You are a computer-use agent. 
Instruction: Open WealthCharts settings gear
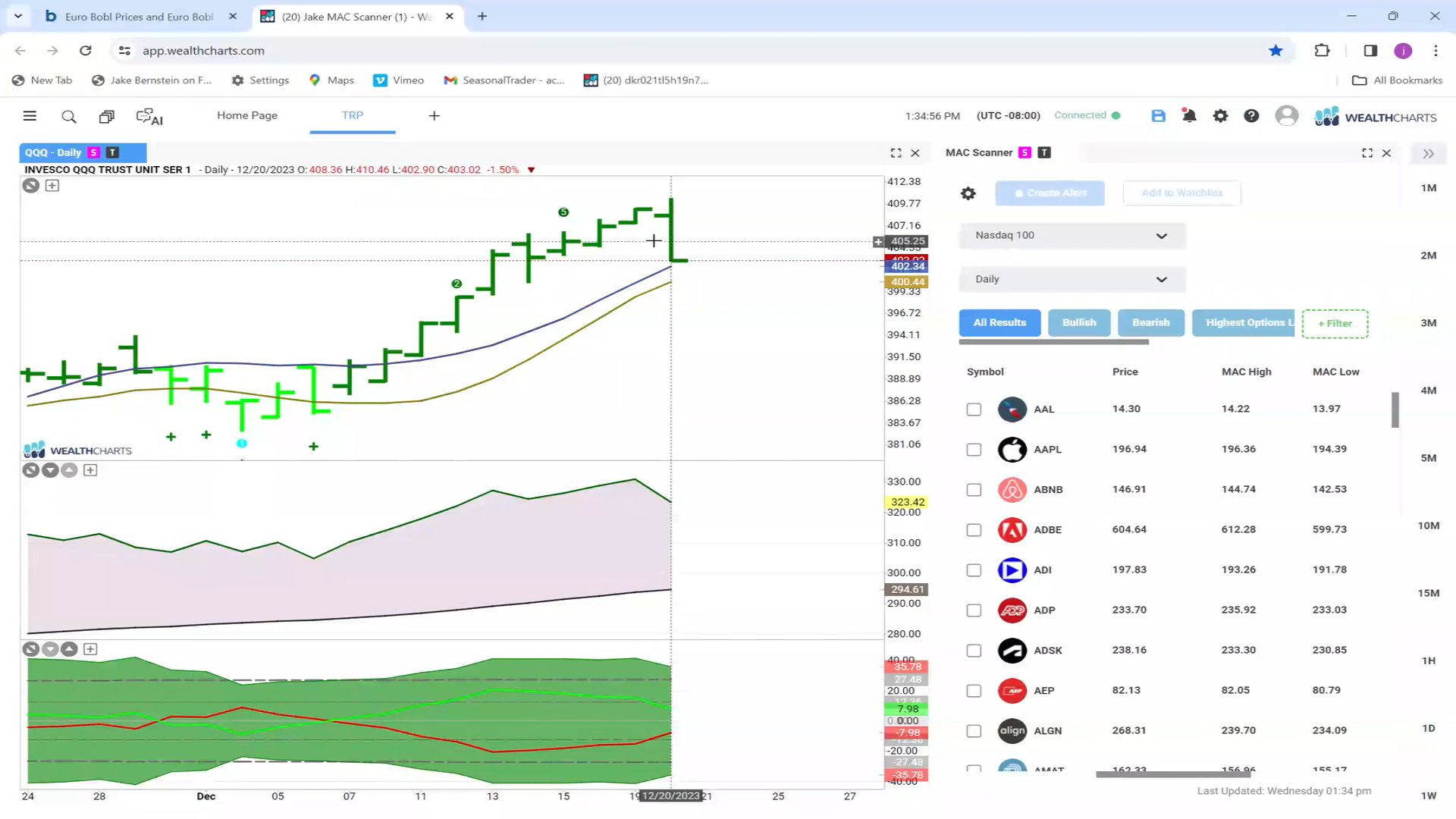click(1220, 116)
